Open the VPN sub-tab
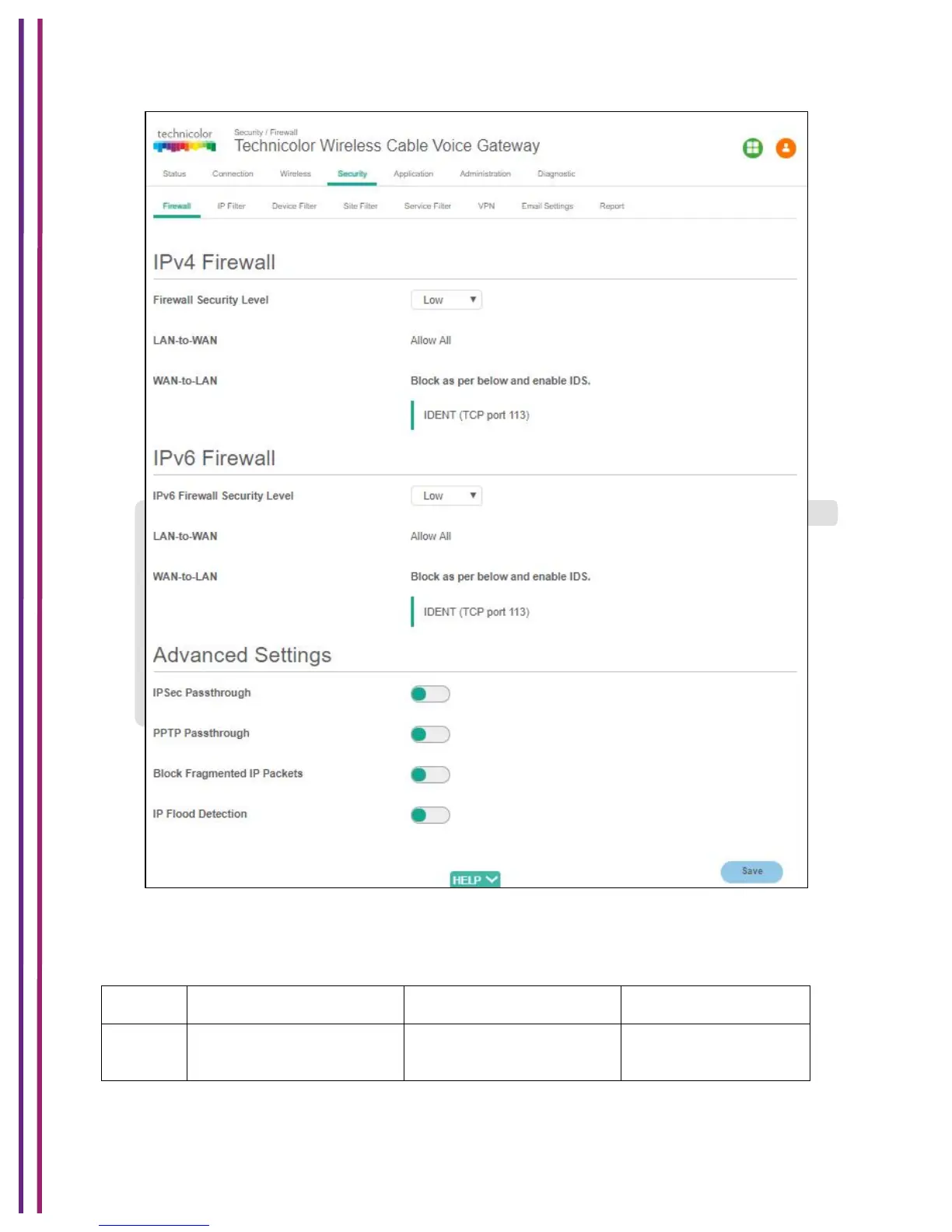952x1232 pixels. [486, 206]
